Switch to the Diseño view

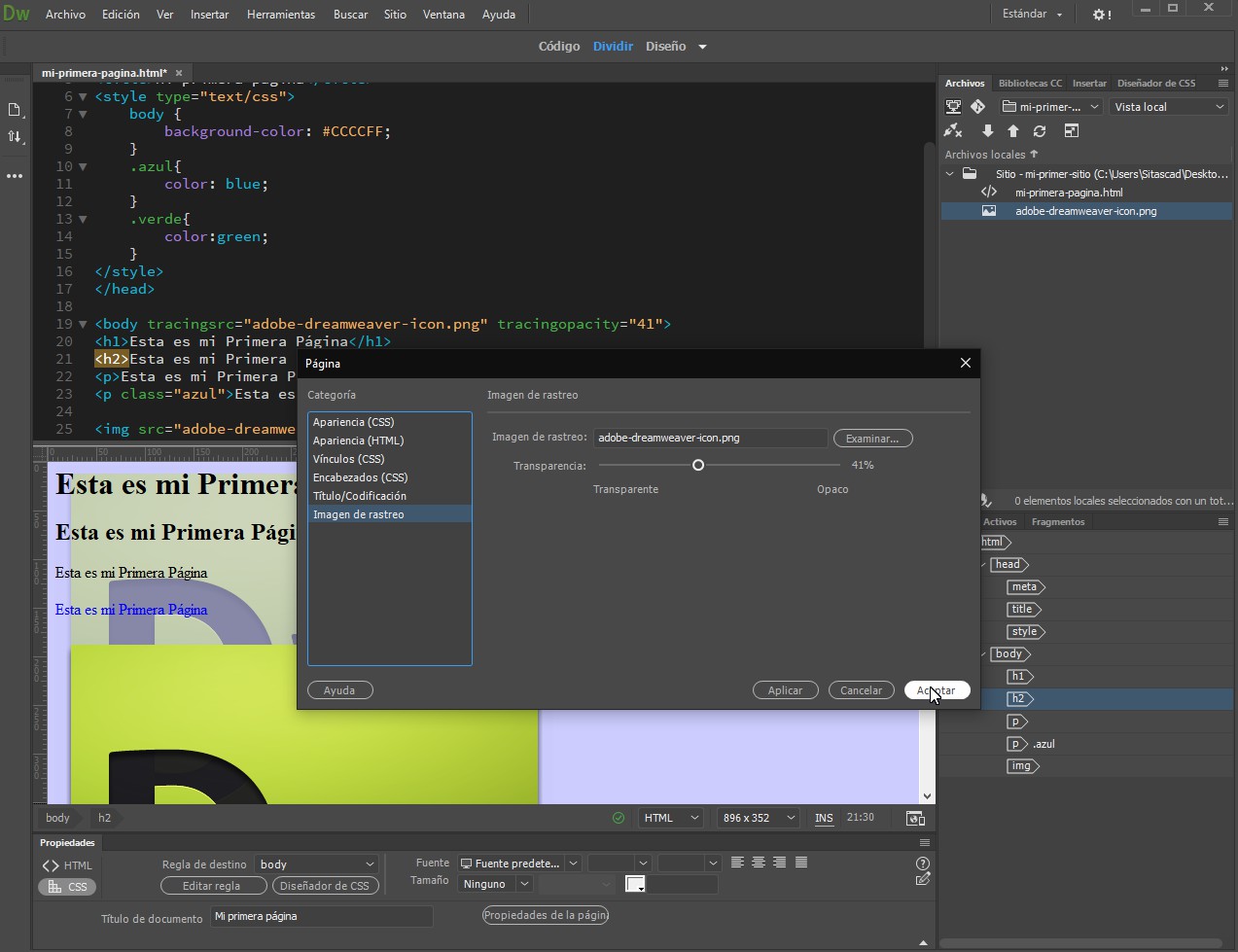click(665, 47)
